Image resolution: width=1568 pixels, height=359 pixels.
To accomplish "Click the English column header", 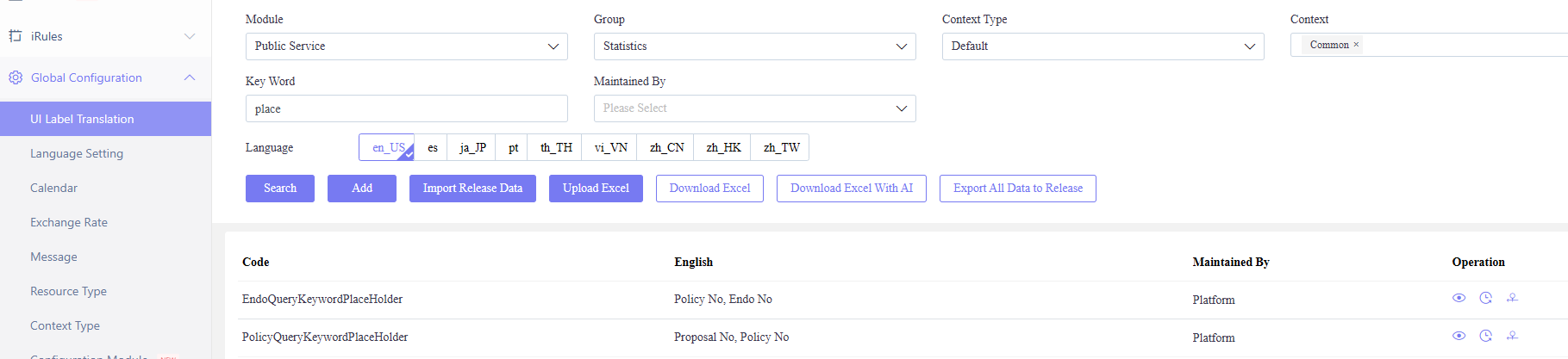I will click(x=694, y=262).
